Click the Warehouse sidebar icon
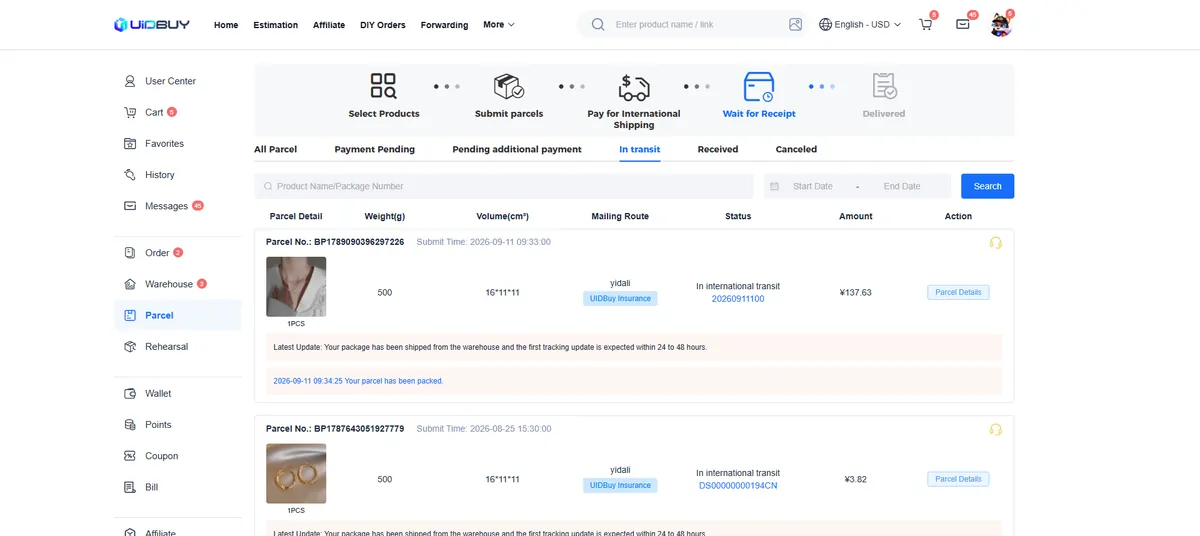Viewport: 1200px width, 536px height. click(130, 284)
